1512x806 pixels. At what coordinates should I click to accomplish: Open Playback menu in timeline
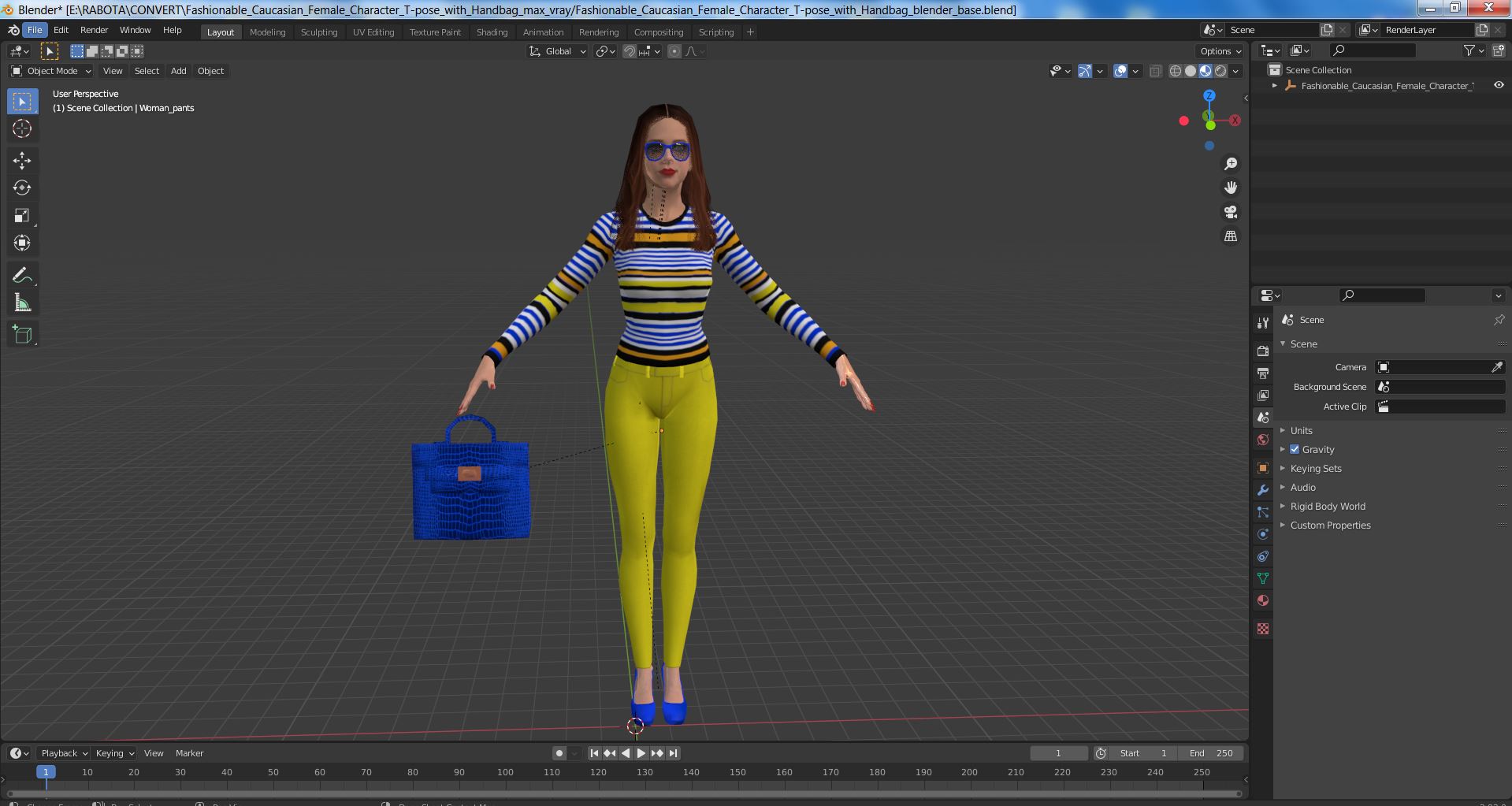tap(63, 753)
